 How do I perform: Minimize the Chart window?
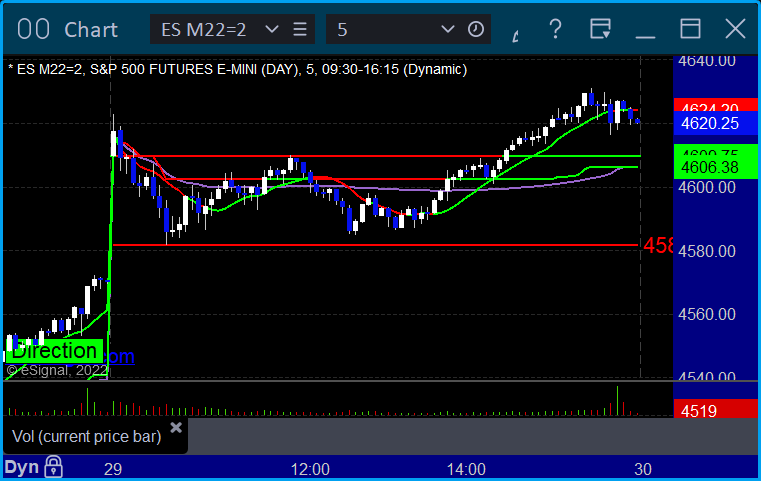point(645,36)
